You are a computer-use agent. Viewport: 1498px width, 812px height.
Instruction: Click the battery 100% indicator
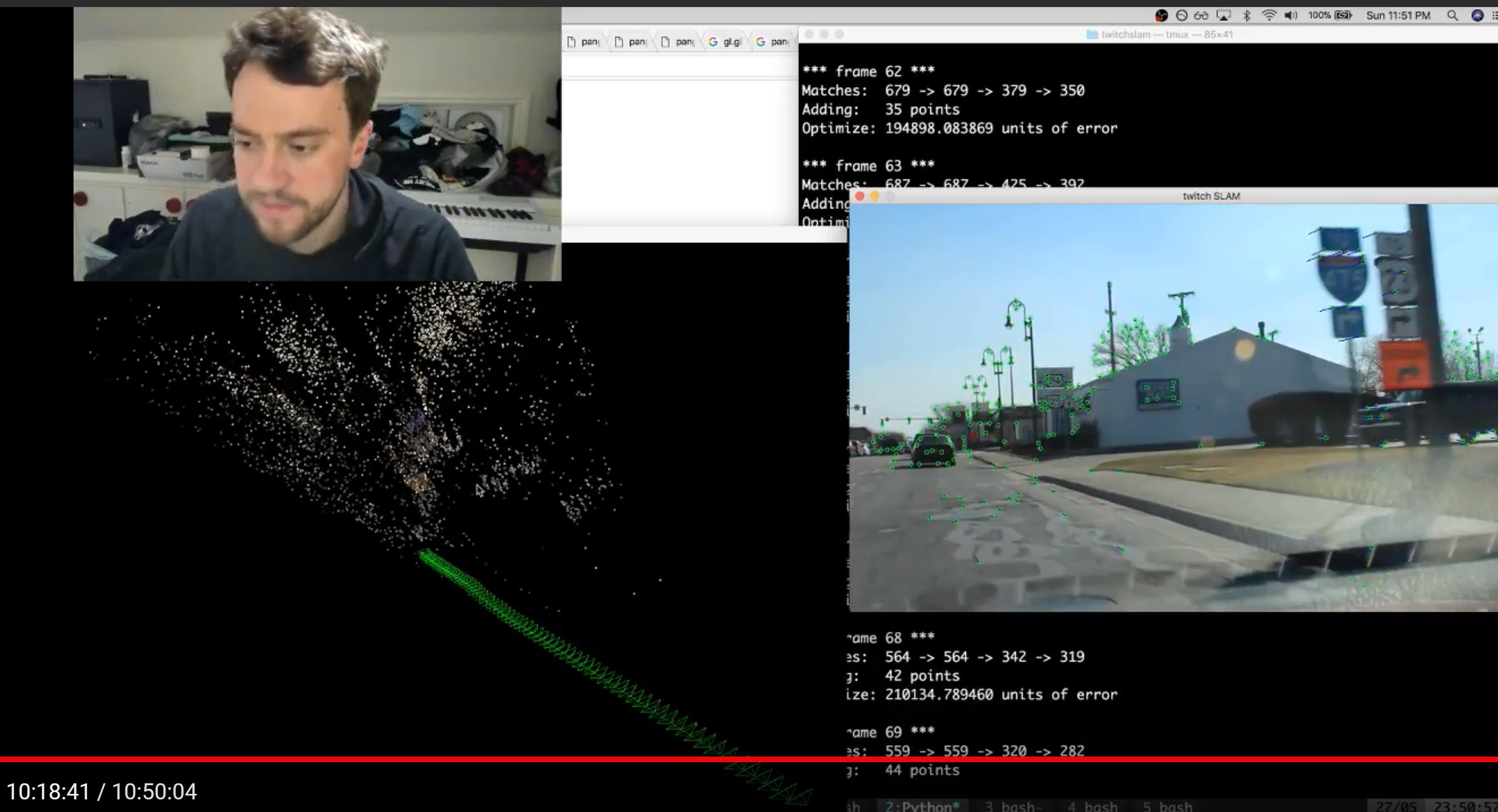pyautogui.click(x=1330, y=16)
